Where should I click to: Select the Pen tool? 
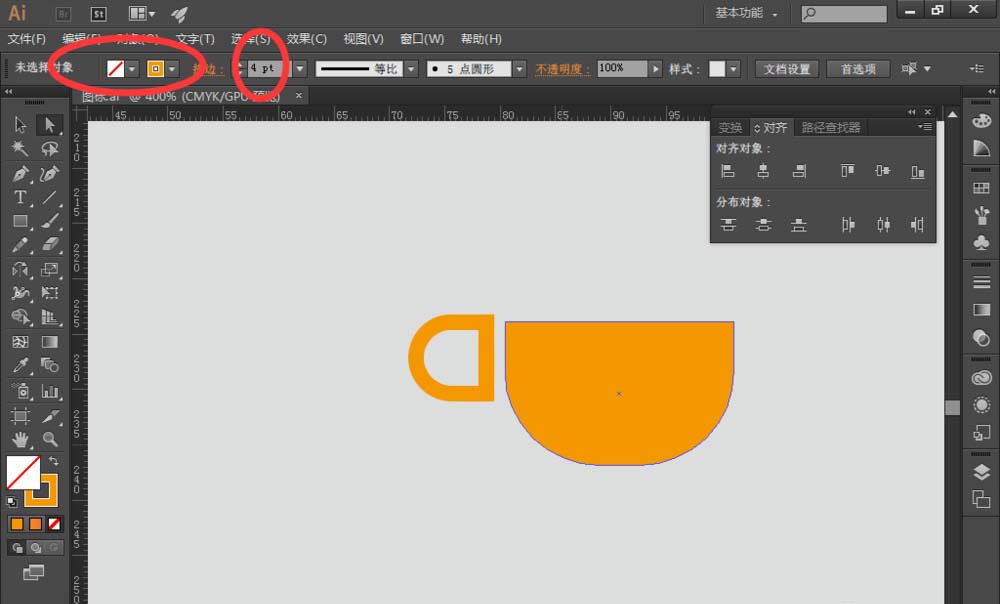click(20, 173)
